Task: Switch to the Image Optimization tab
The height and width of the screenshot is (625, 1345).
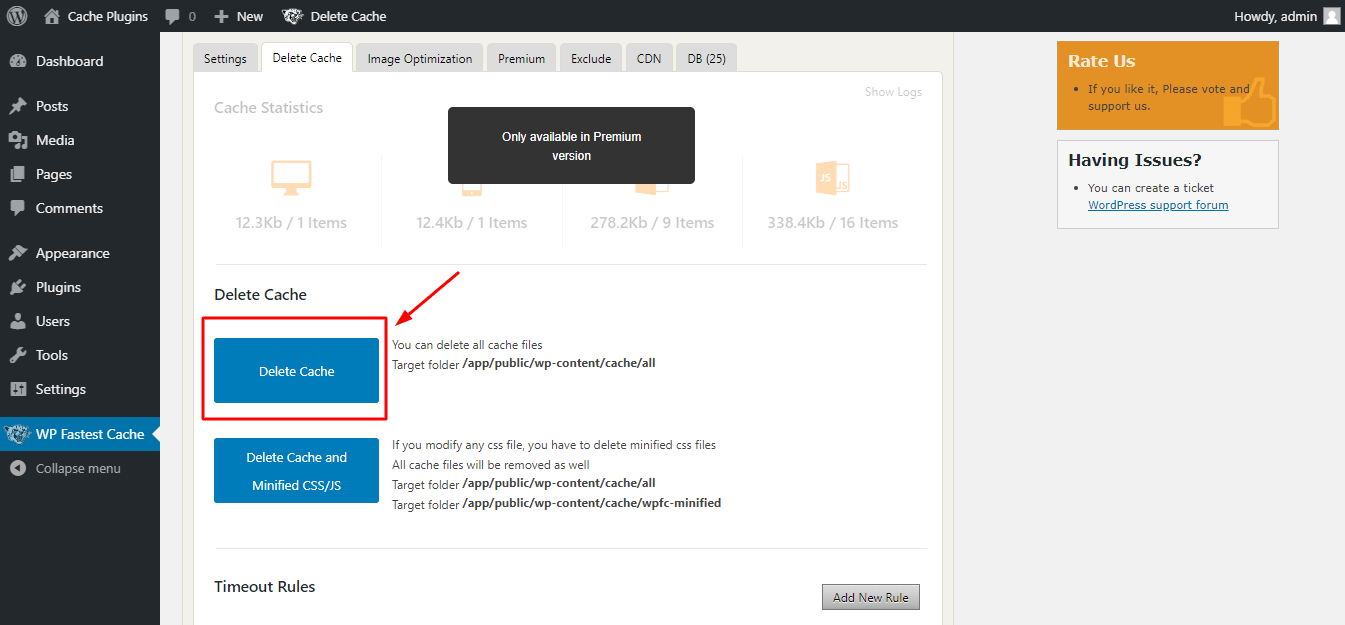Action: pyautogui.click(x=420, y=58)
